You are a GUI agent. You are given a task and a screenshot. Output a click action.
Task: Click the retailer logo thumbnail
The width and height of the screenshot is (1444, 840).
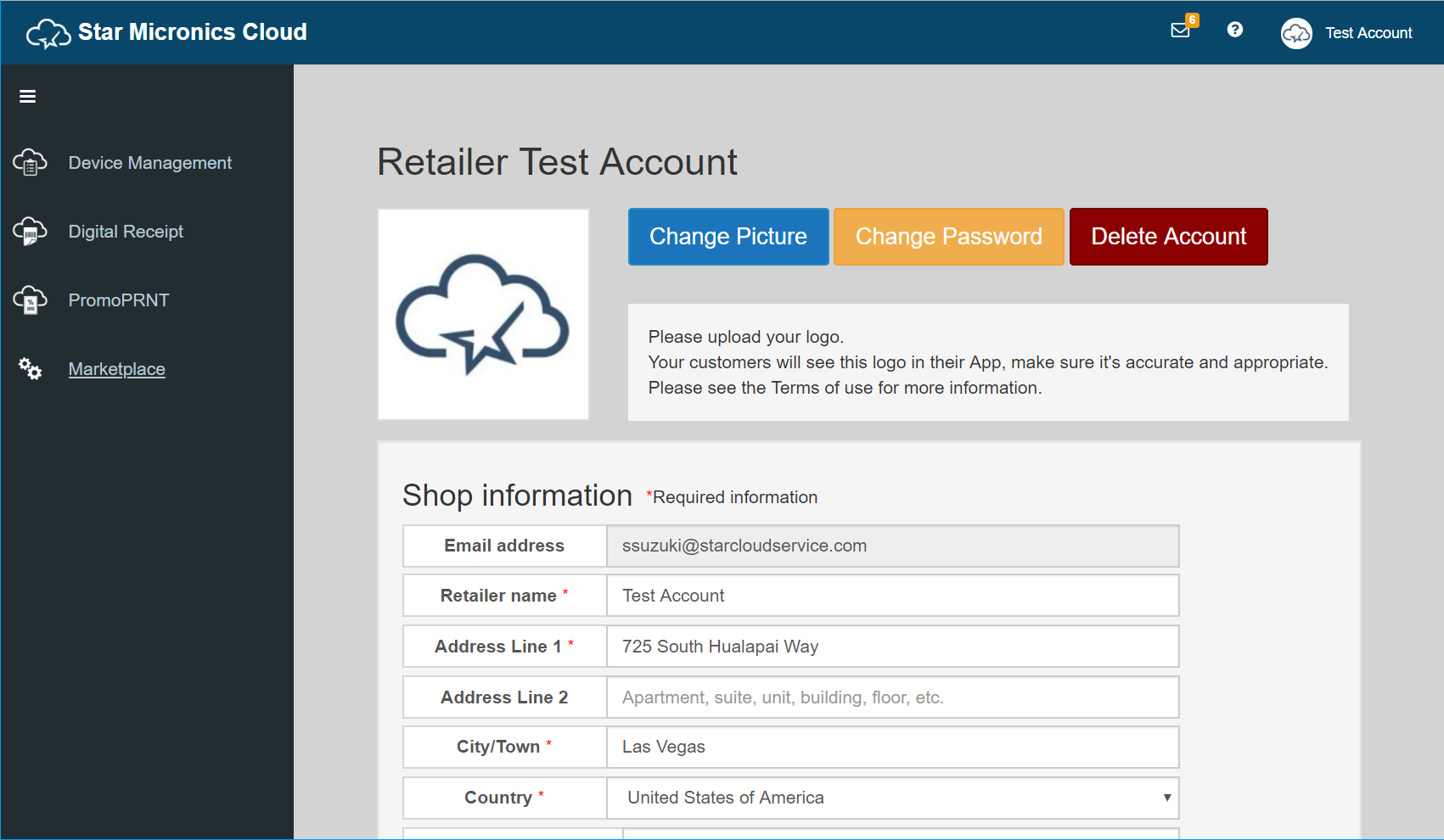pos(483,314)
